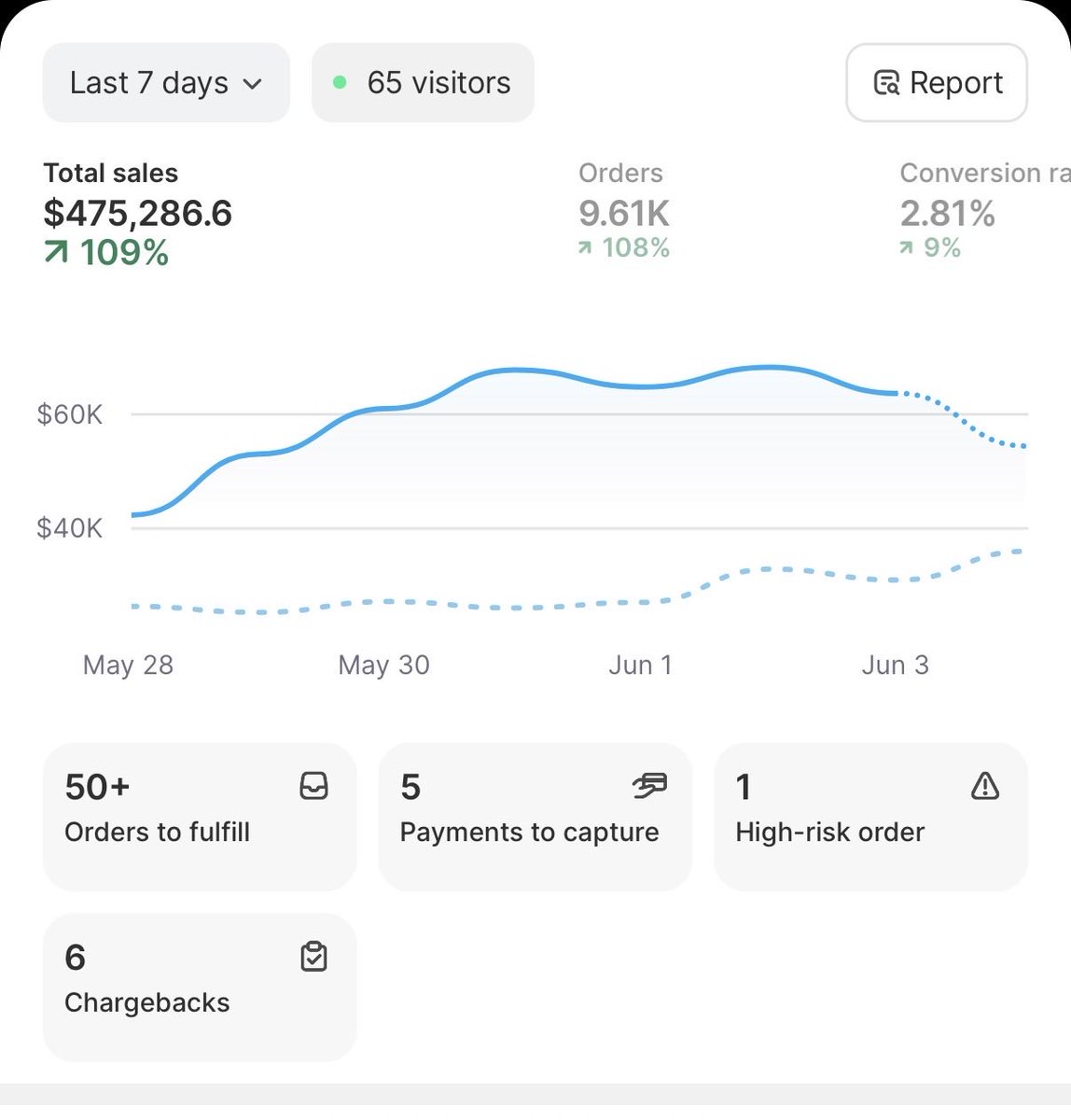Click the May 30 axis label
The height and width of the screenshot is (1120, 1071).
pos(383,665)
